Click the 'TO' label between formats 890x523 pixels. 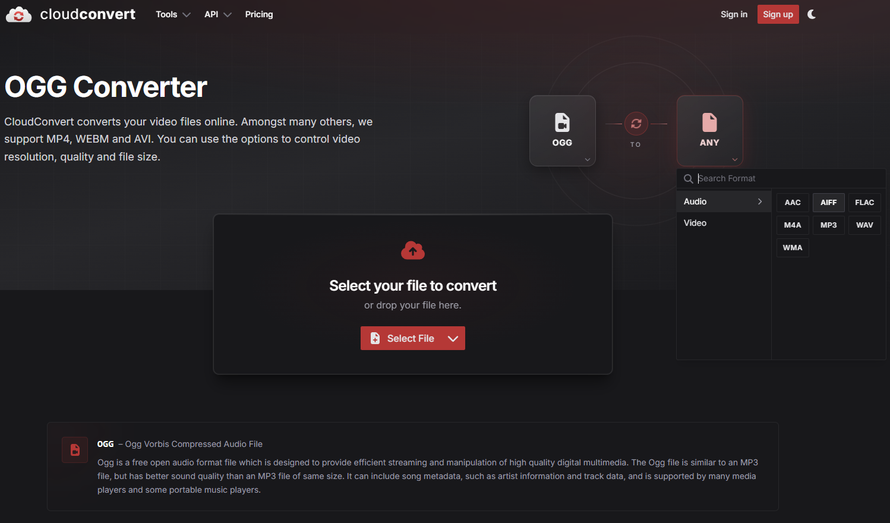tap(636, 145)
